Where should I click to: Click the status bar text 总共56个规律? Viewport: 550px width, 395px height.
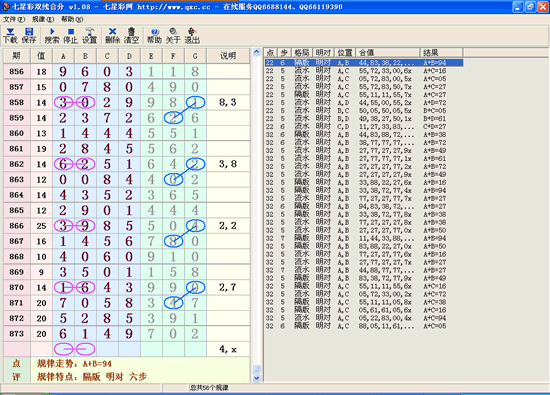coord(209,388)
